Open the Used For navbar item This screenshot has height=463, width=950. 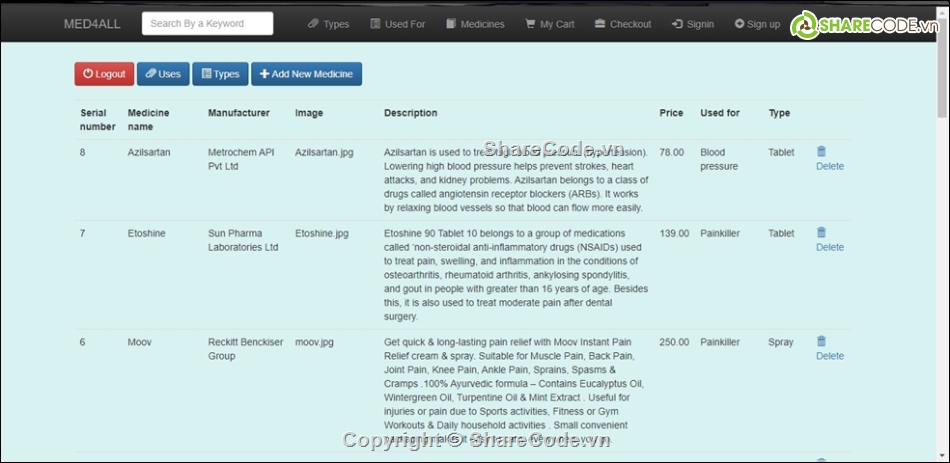point(397,24)
